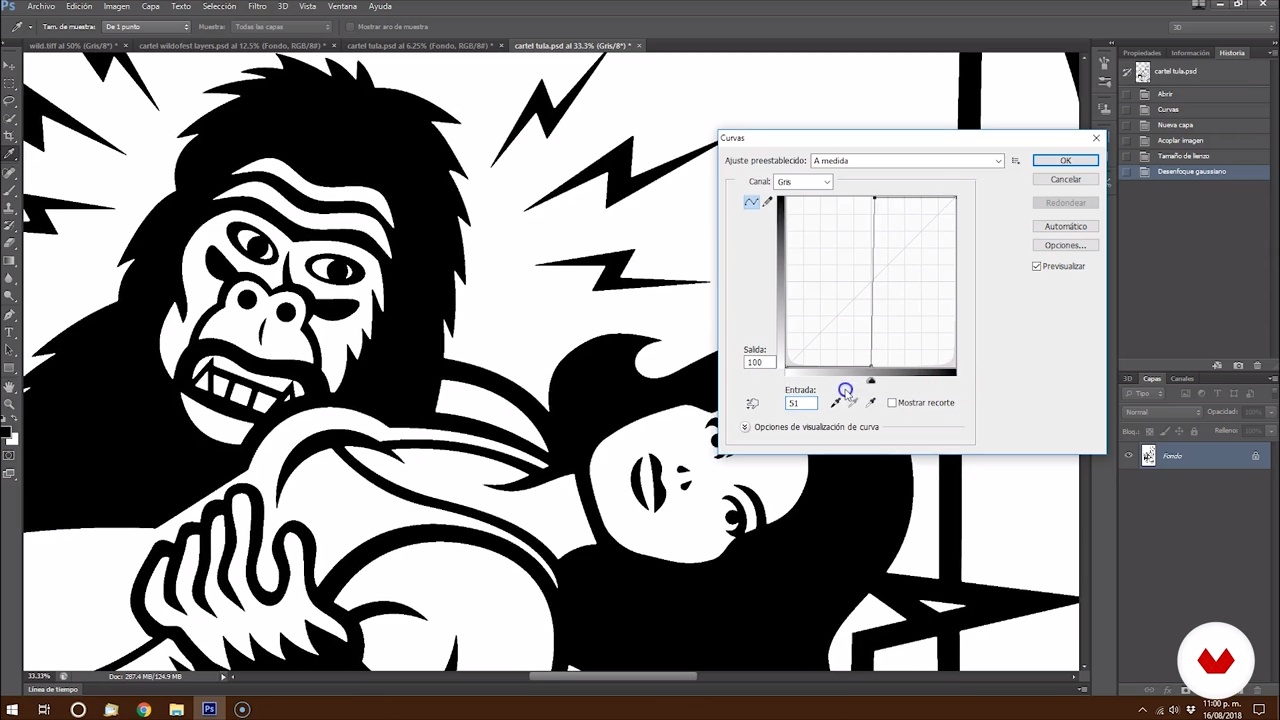Select the Move tool
This screenshot has height=720, width=1280.
(9, 65)
